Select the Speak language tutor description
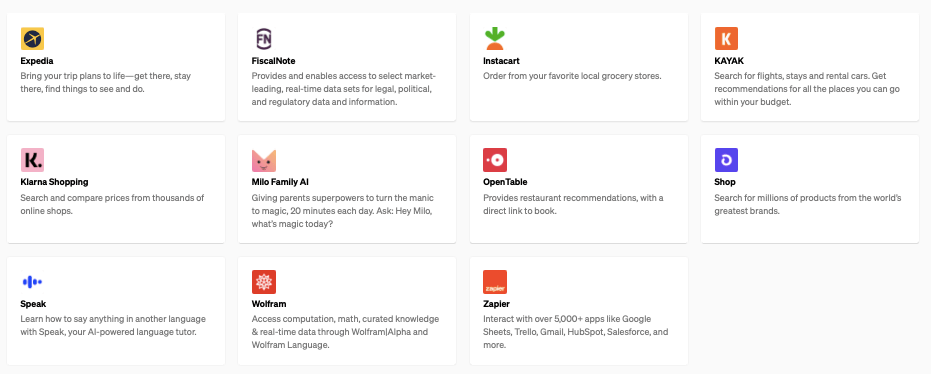Image resolution: width=931 pixels, height=374 pixels. click(x=113, y=325)
